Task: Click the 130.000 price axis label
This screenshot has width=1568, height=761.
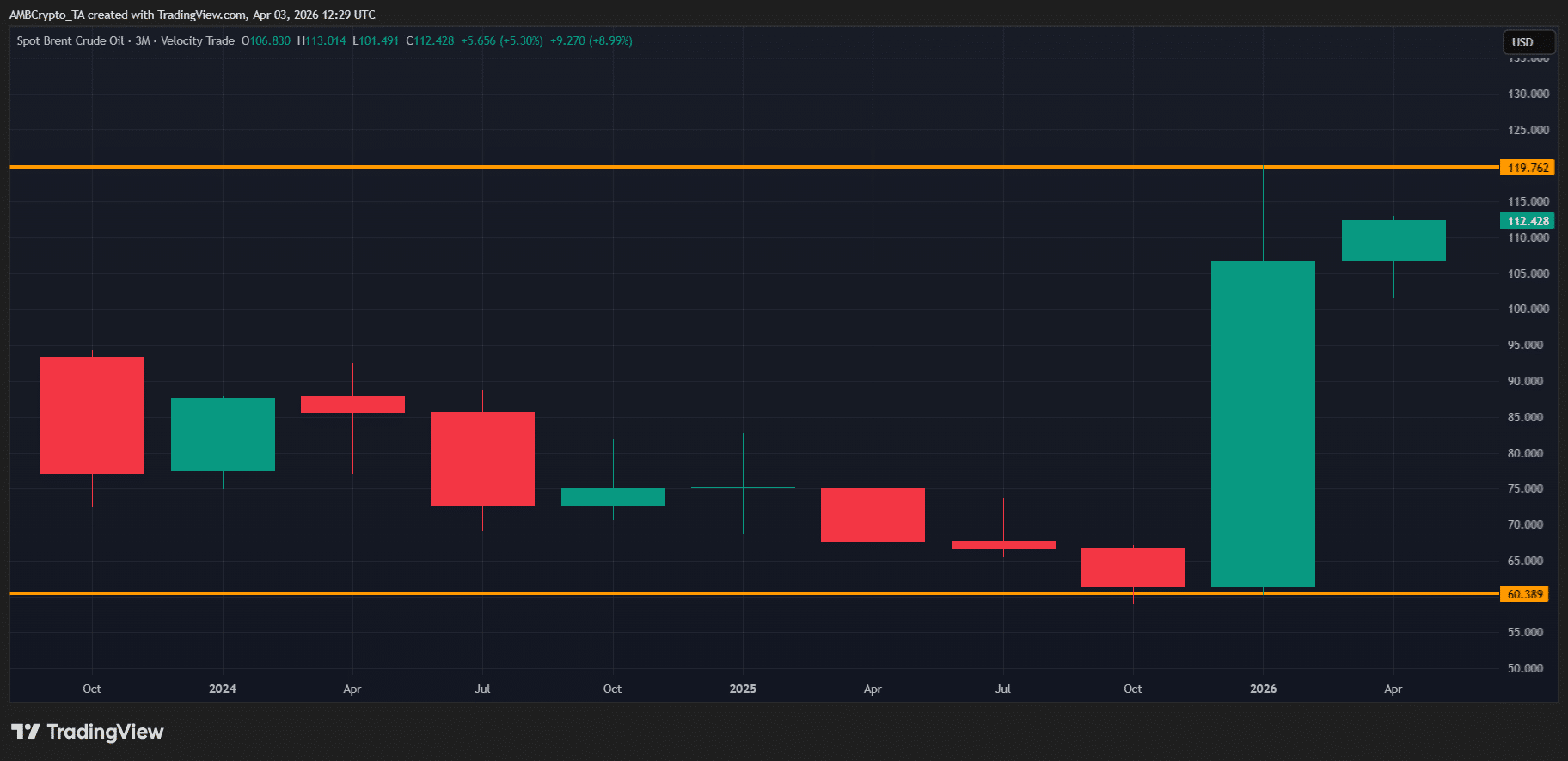Action: pos(1528,94)
